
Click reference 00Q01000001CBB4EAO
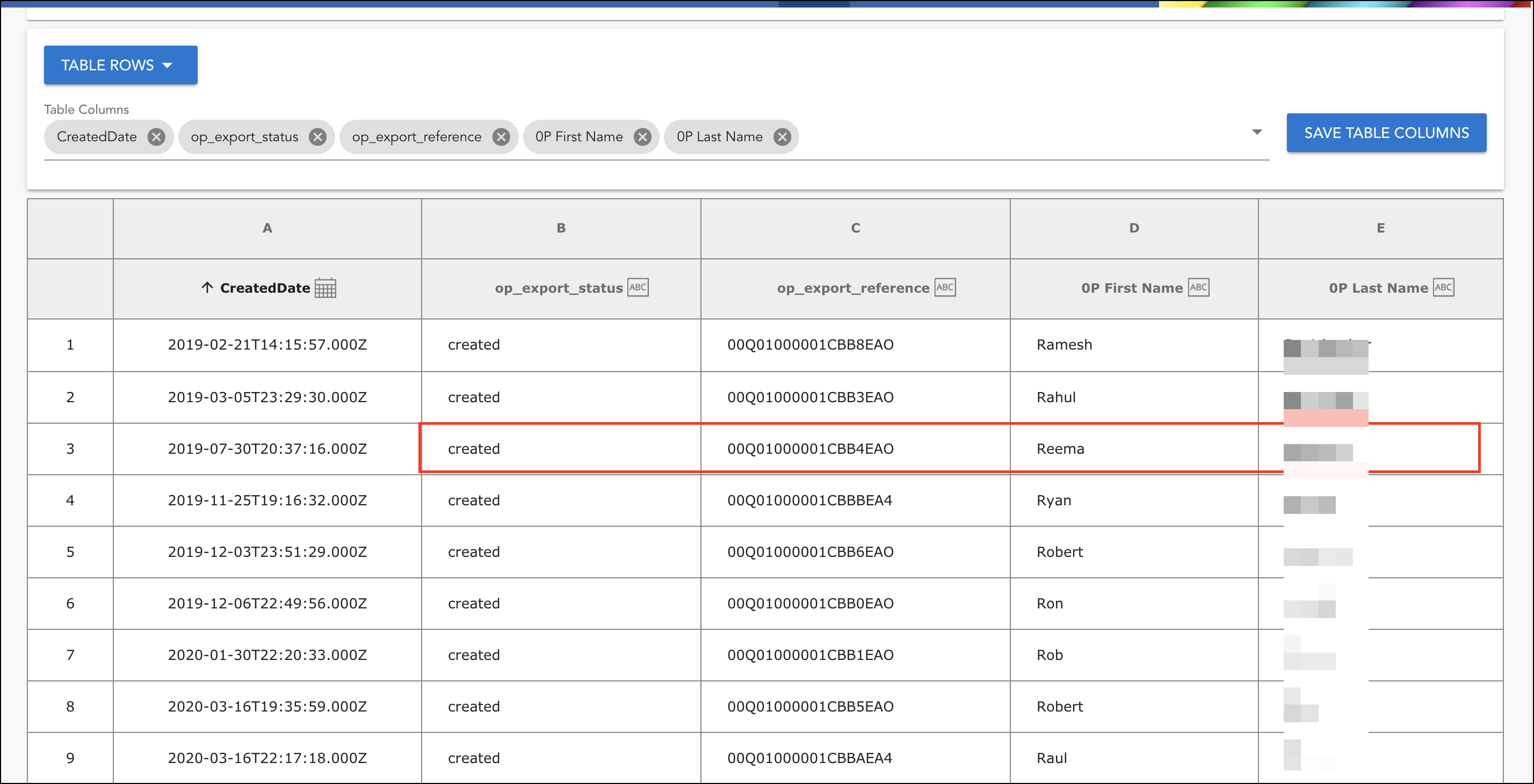pyautogui.click(x=811, y=449)
